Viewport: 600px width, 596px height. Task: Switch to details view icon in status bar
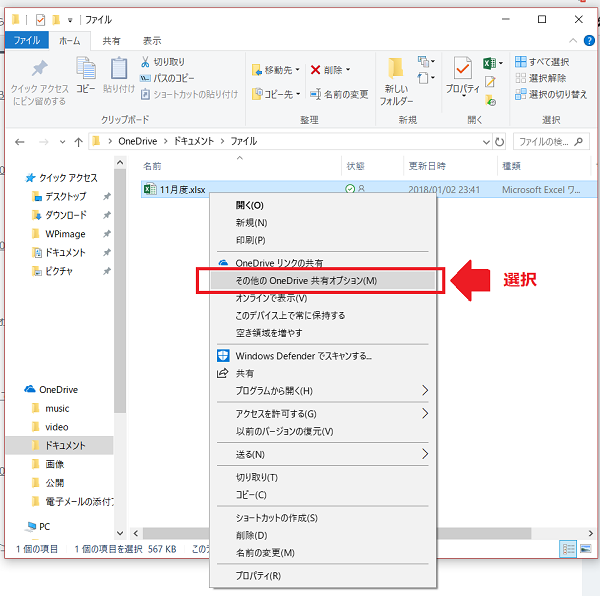tap(568, 549)
